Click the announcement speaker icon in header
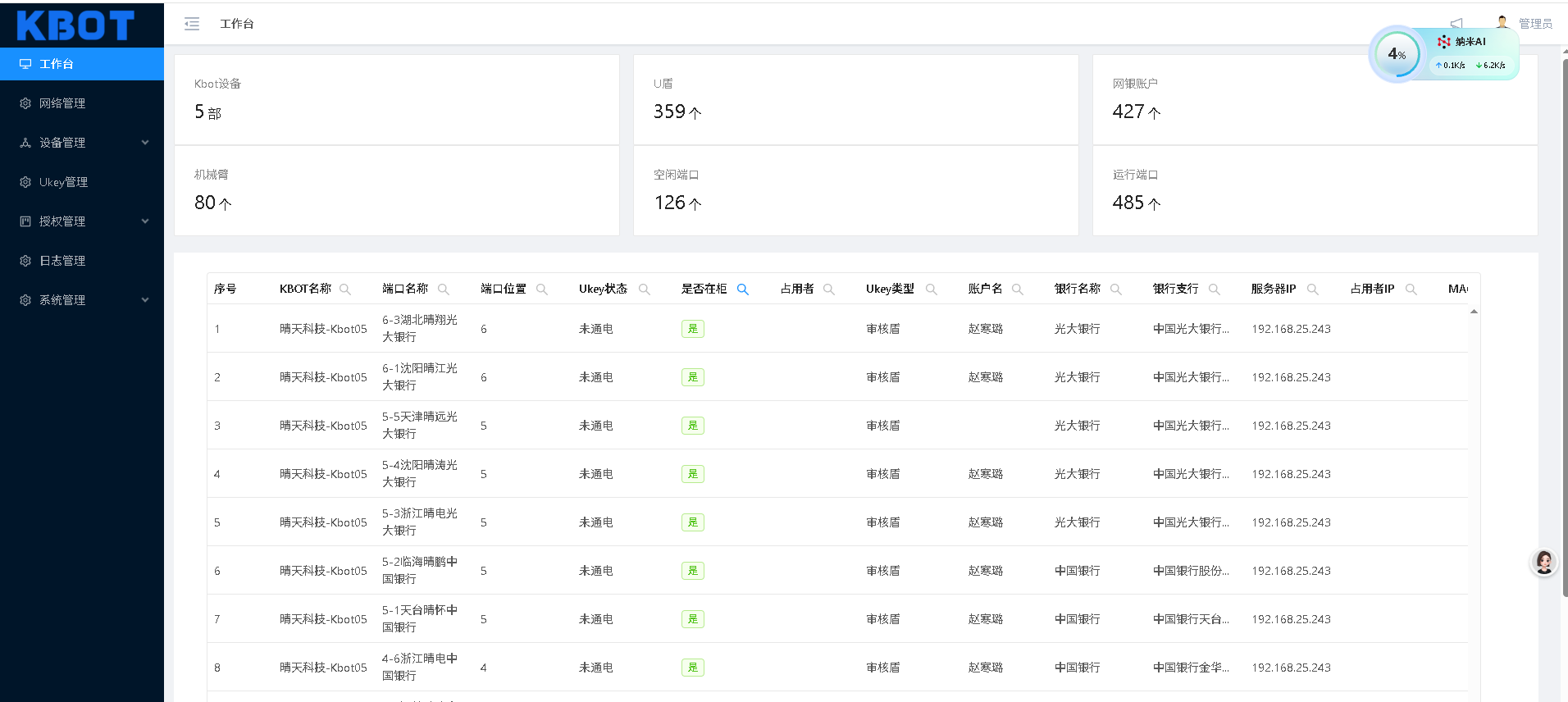Viewport: 1568px width, 702px height. [1456, 23]
